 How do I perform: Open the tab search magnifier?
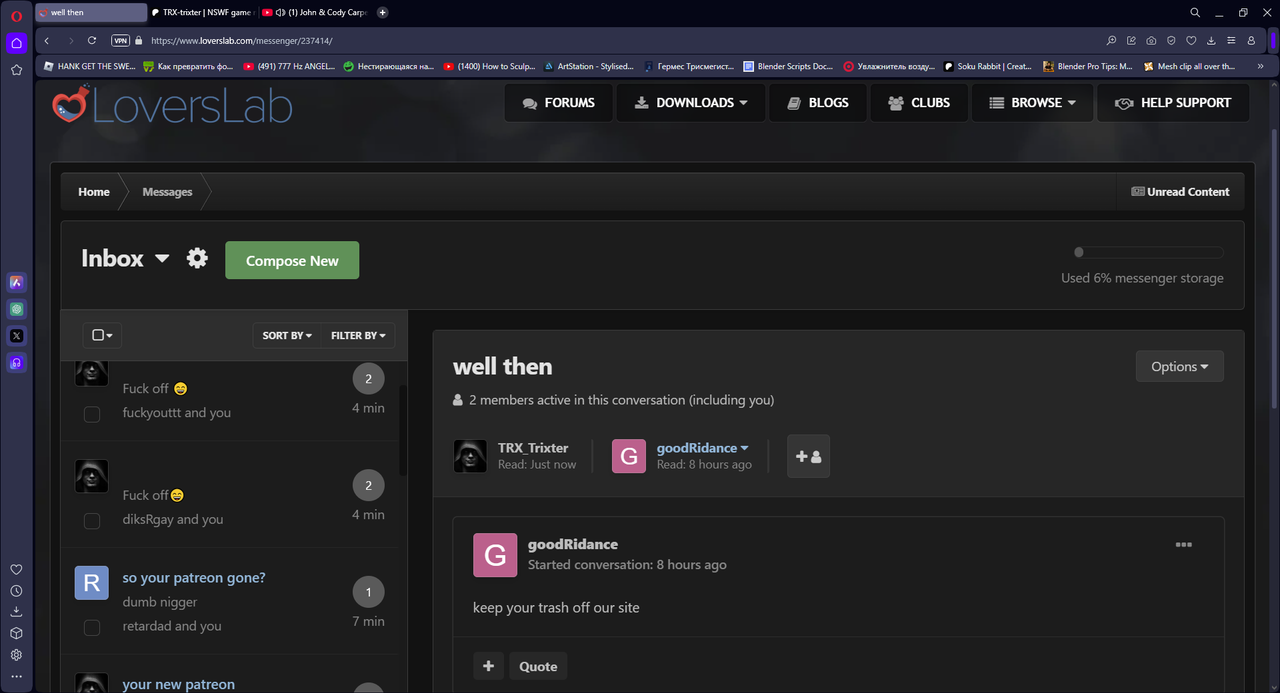[1195, 13]
